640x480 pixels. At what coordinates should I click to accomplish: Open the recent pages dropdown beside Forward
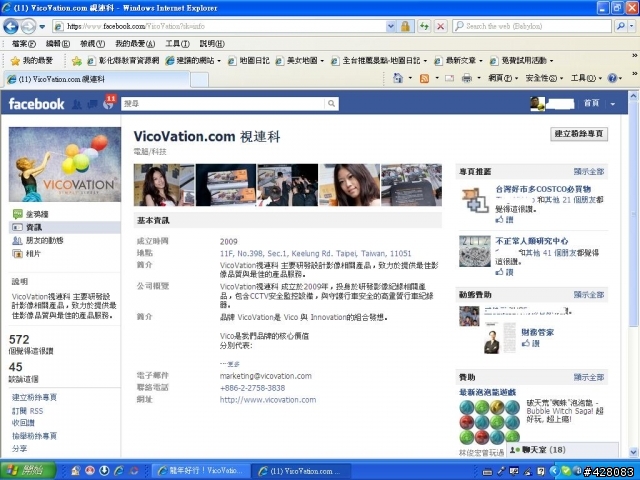[x=42, y=27]
